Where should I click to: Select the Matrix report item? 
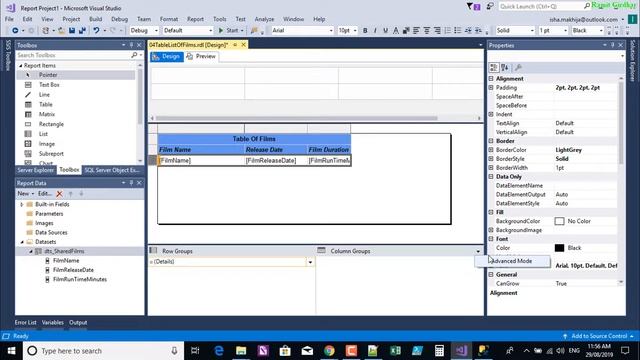76,114
